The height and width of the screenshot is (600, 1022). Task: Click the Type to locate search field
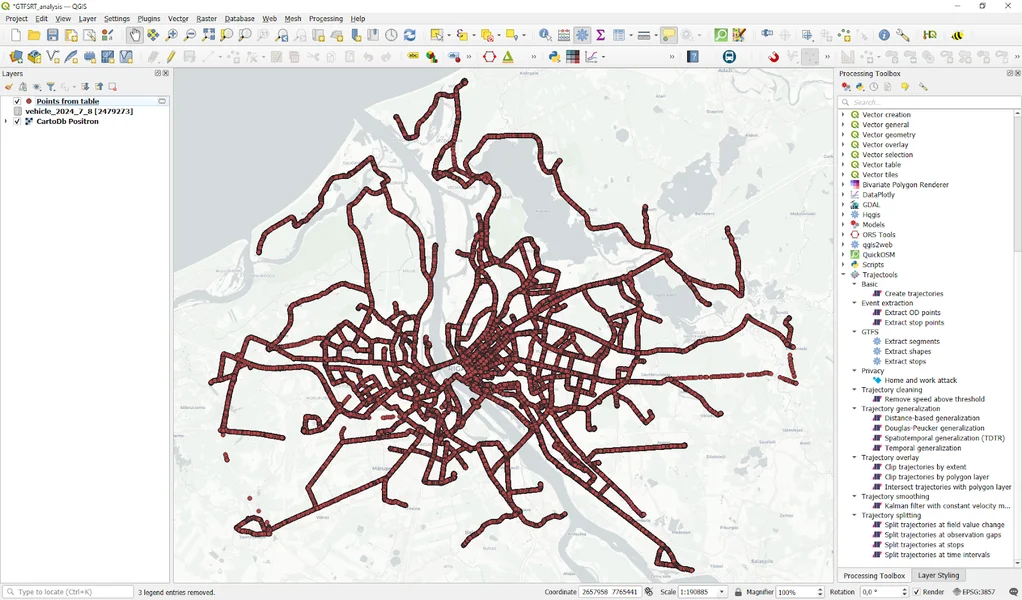(x=67, y=592)
